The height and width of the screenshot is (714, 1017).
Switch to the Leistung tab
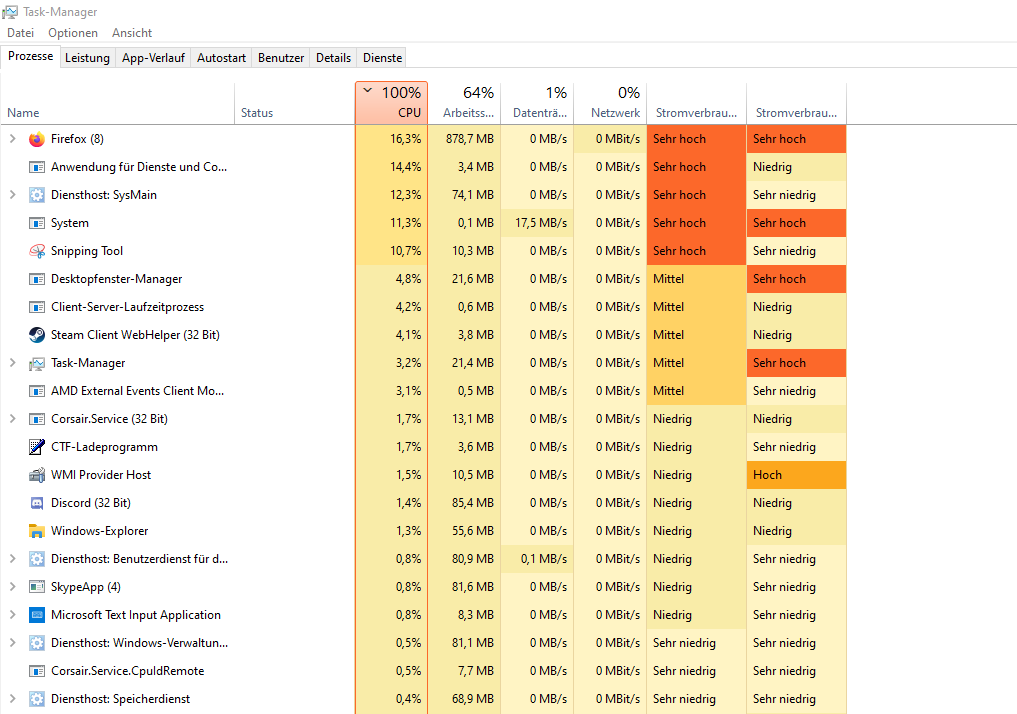pyautogui.click(x=87, y=58)
